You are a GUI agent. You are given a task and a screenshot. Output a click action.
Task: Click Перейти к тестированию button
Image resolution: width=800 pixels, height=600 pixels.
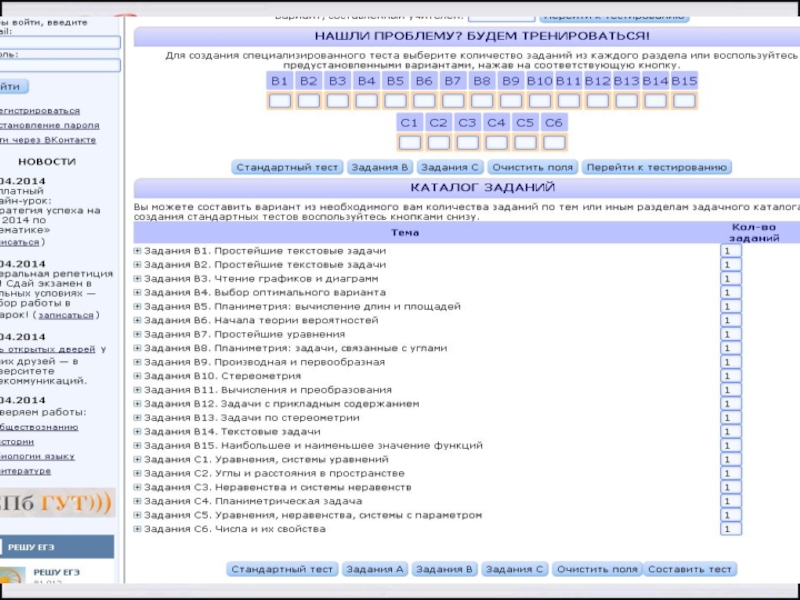click(x=657, y=167)
